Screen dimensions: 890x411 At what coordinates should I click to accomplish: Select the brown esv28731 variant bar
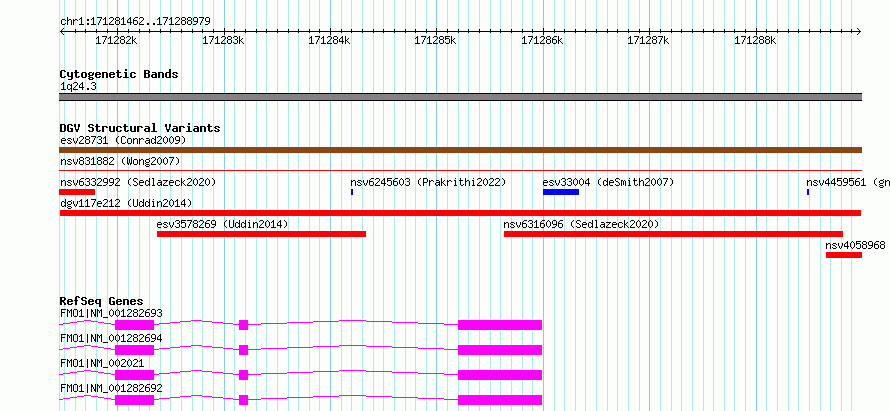click(x=460, y=150)
